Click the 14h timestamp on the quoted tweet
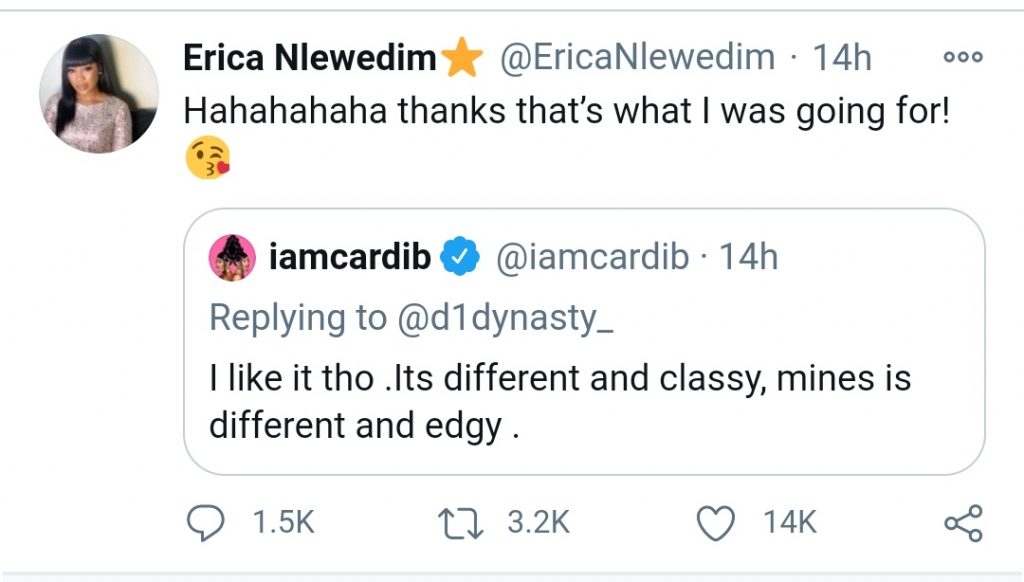 [x=749, y=258]
